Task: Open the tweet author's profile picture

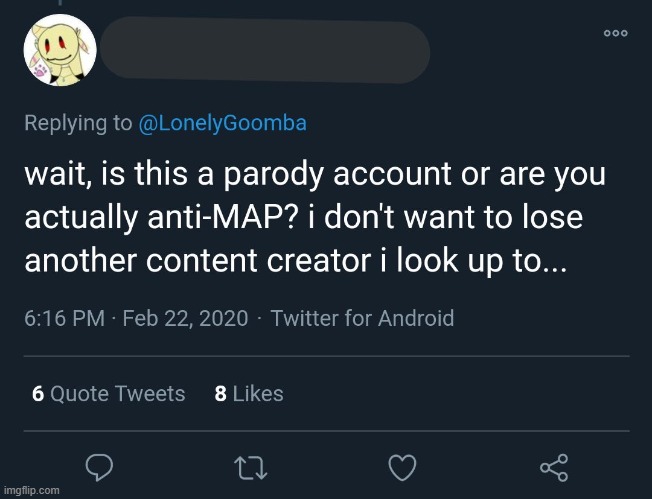Action: pyautogui.click(x=60, y=50)
